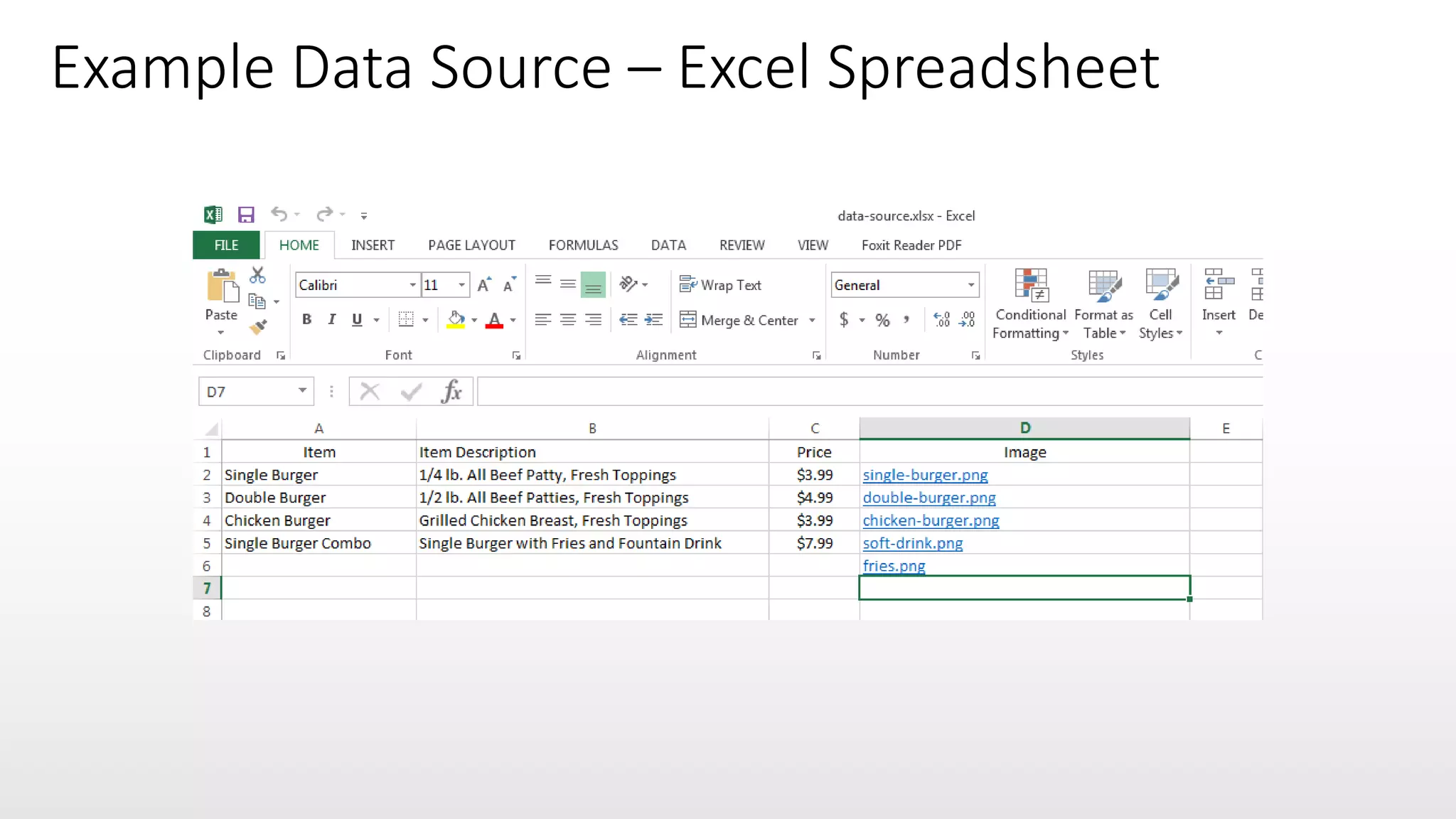Click Merge & Center button
The width and height of the screenshot is (1456, 819).
(739, 321)
